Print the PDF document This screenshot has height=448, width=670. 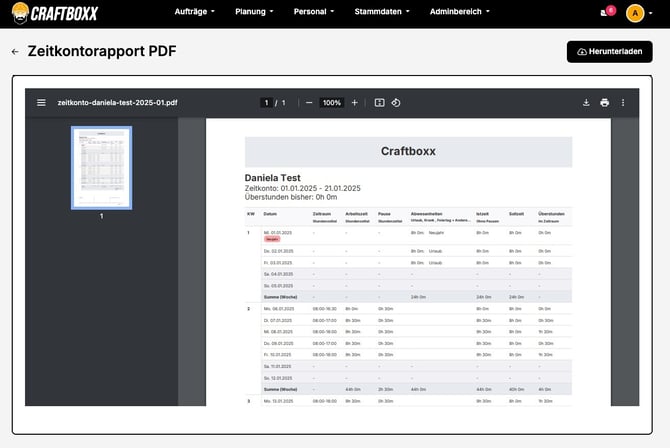click(604, 103)
